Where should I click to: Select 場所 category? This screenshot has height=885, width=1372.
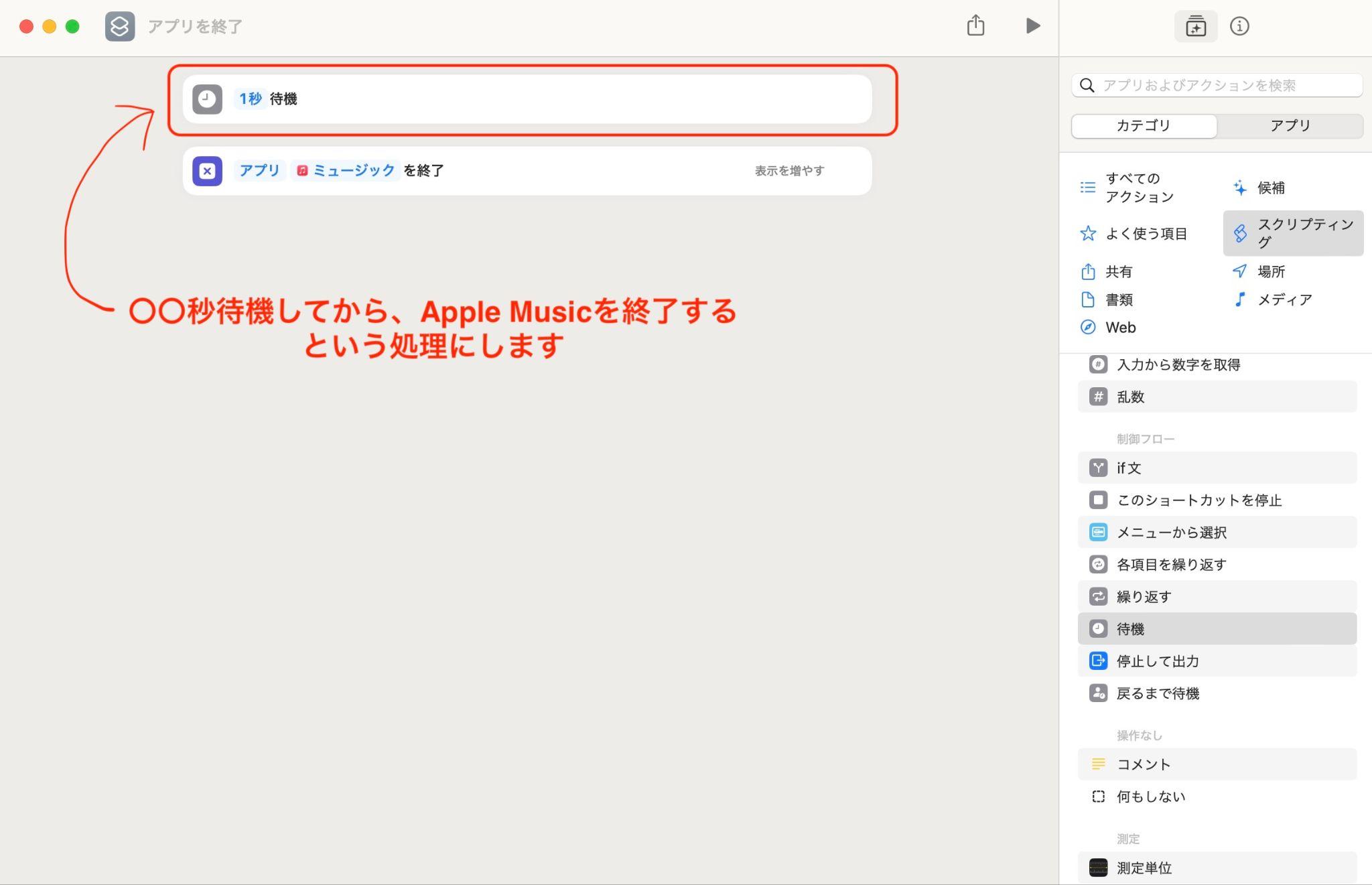click(x=1259, y=271)
